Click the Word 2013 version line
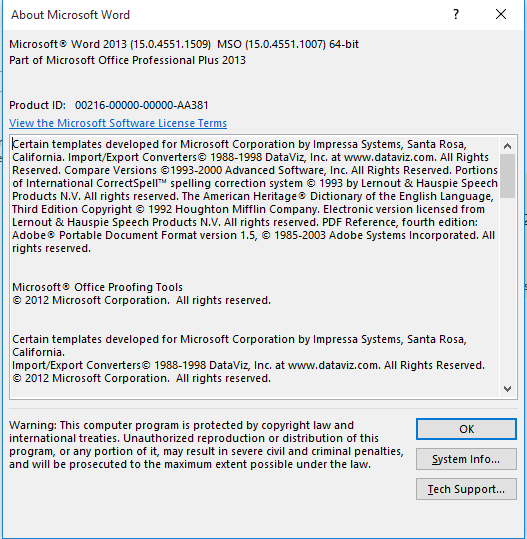Viewport: 527px width, 539px height. click(x=184, y=44)
